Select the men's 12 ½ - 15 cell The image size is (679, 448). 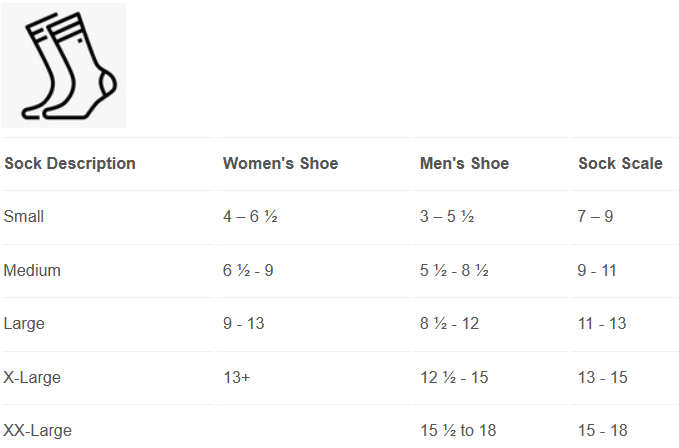click(x=454, y=378)
